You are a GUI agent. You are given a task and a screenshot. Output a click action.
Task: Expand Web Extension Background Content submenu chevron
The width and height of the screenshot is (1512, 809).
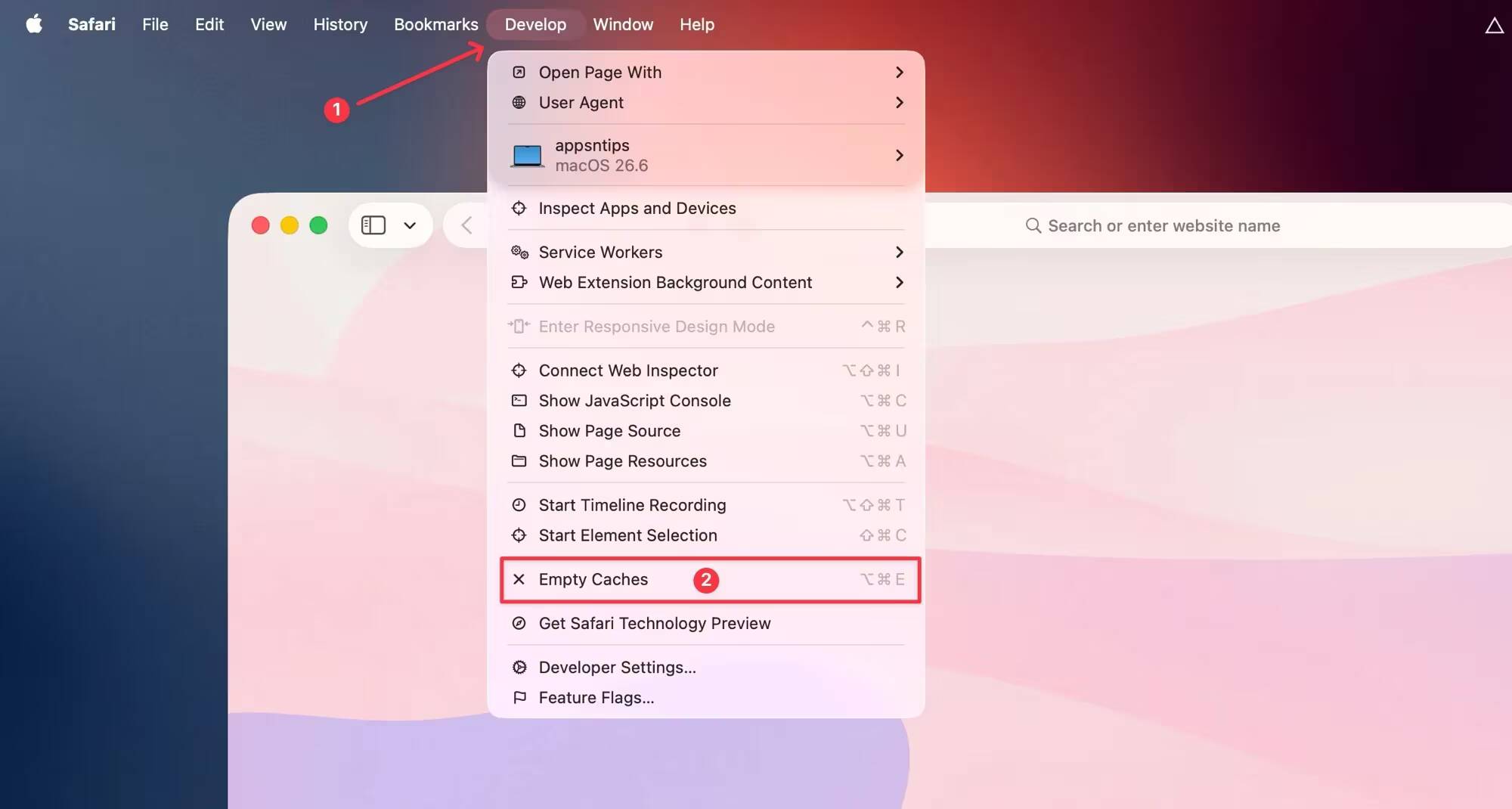(x=899, y=283)
